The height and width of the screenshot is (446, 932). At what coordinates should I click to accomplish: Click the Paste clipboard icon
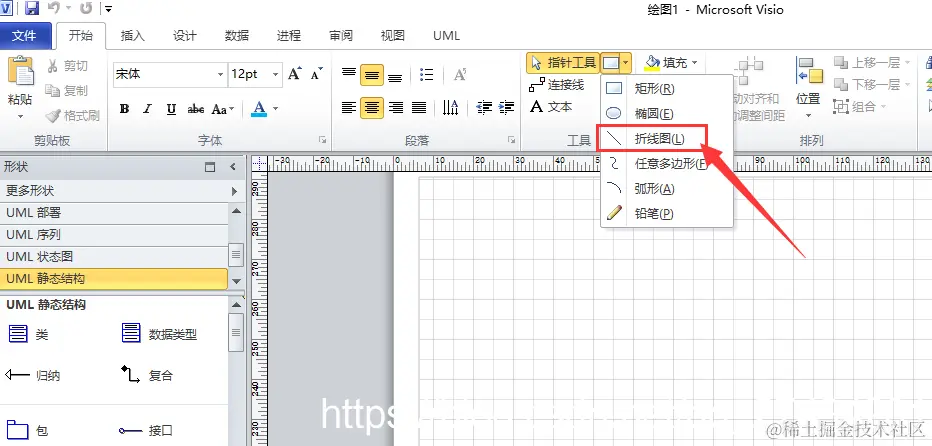[x=20, y=73]
